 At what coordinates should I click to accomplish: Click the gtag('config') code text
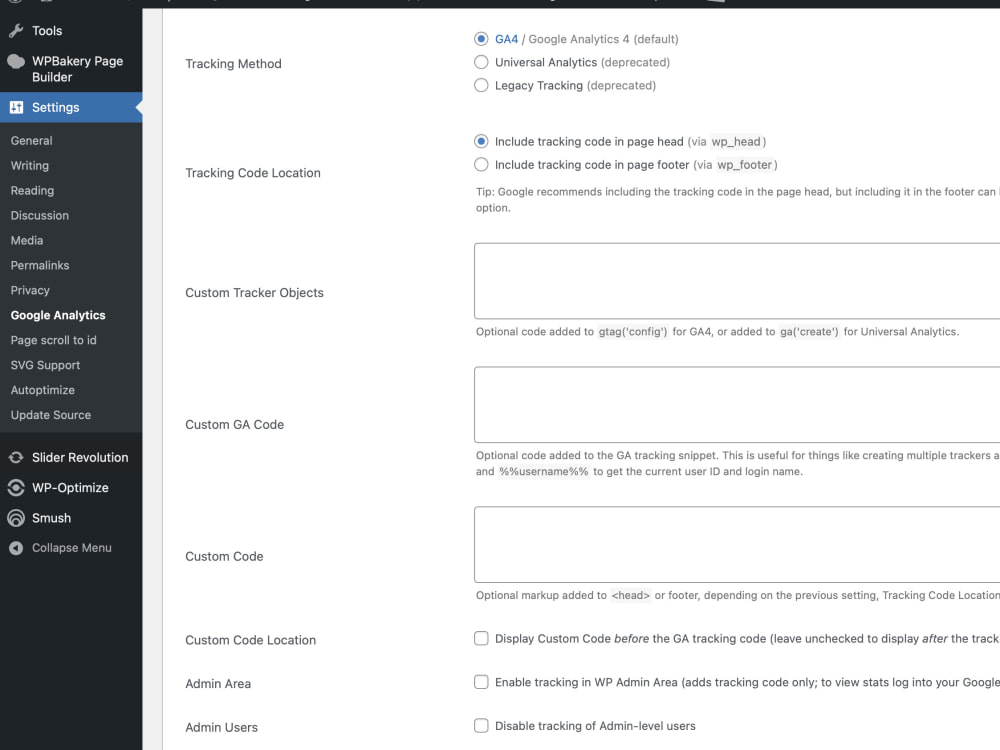click(633, 332)
